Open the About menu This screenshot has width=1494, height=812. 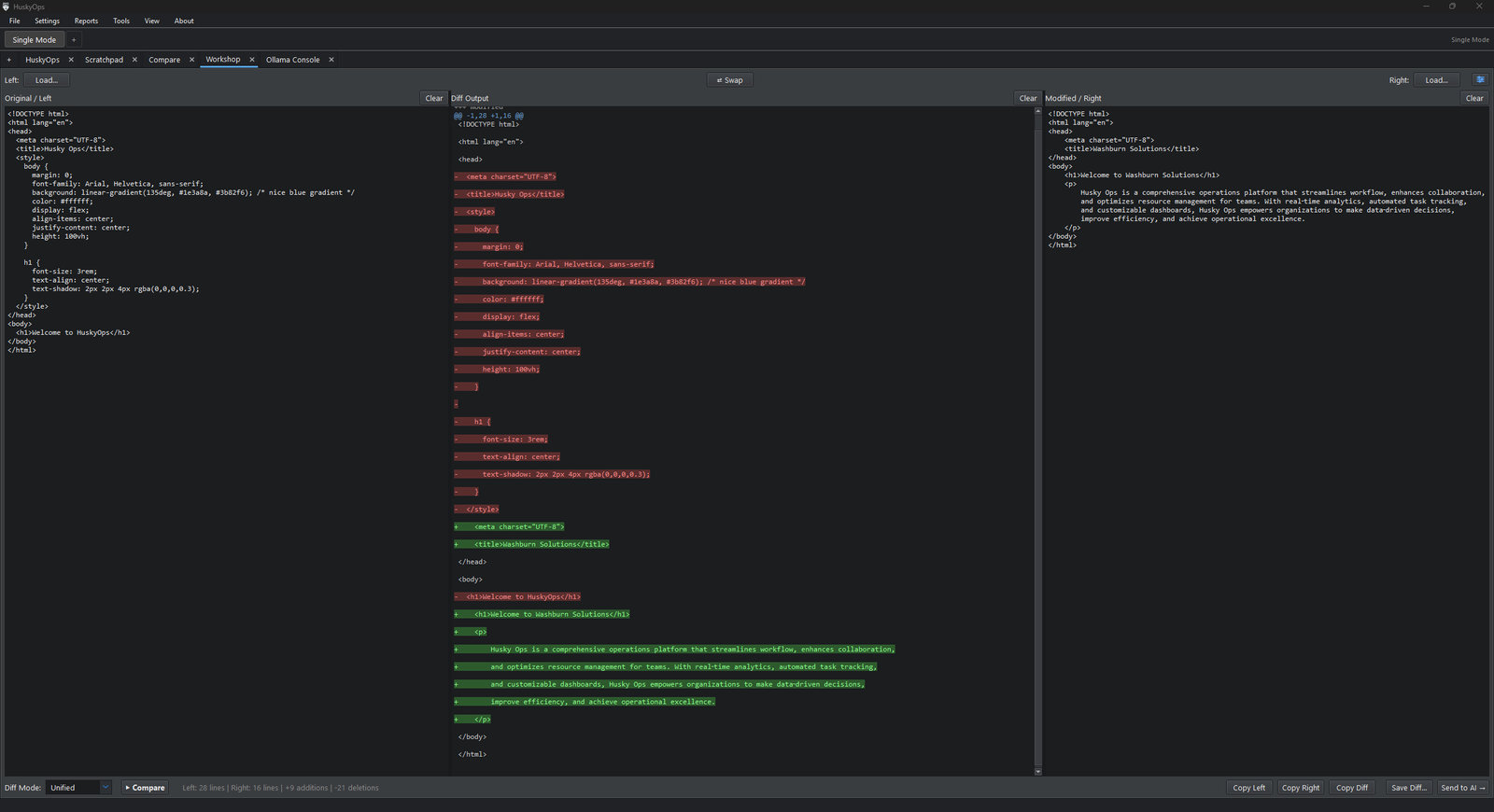pyautogui.click(x=184, y=21)
